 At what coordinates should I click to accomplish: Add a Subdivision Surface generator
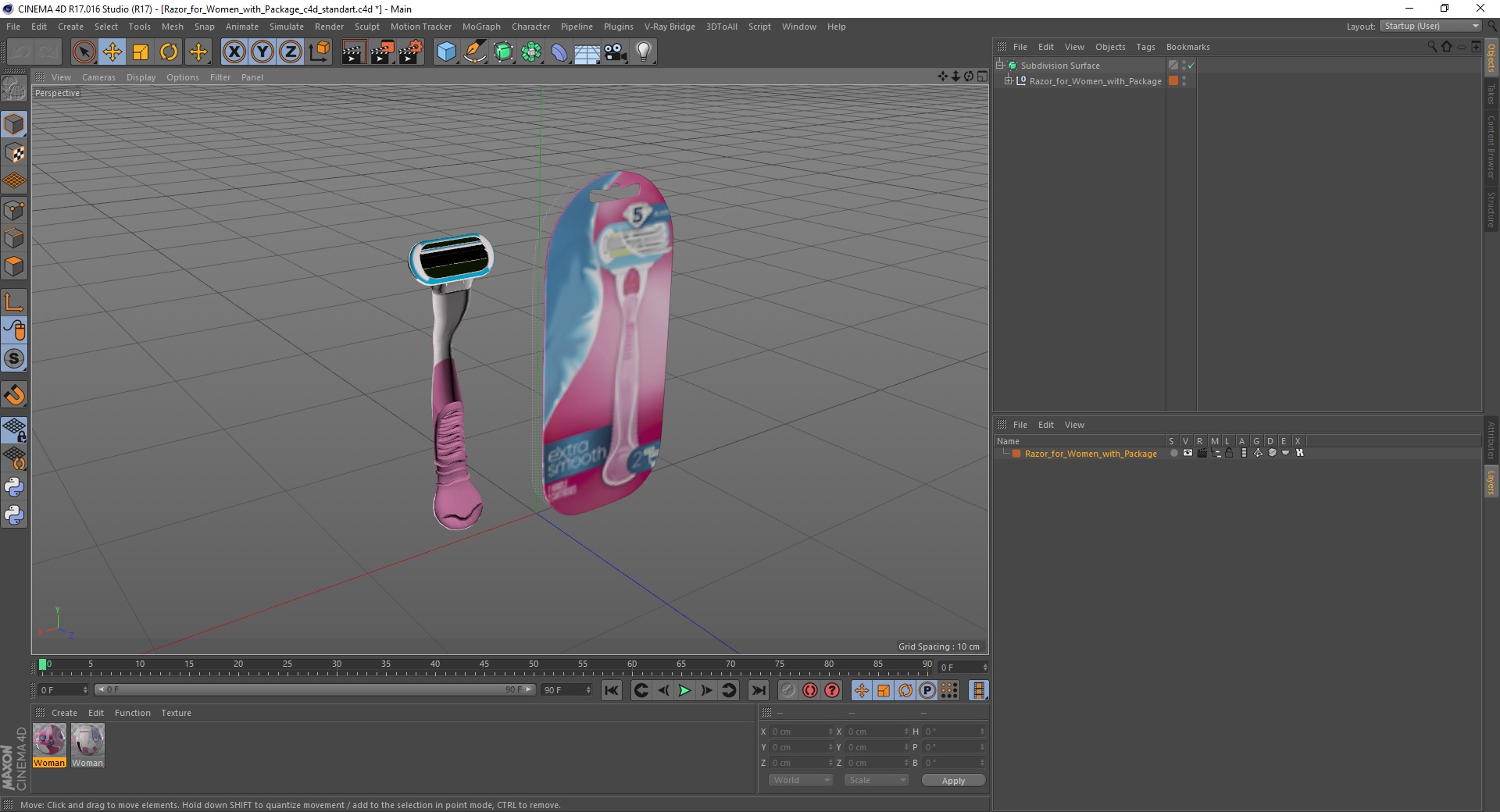(503, 52)
